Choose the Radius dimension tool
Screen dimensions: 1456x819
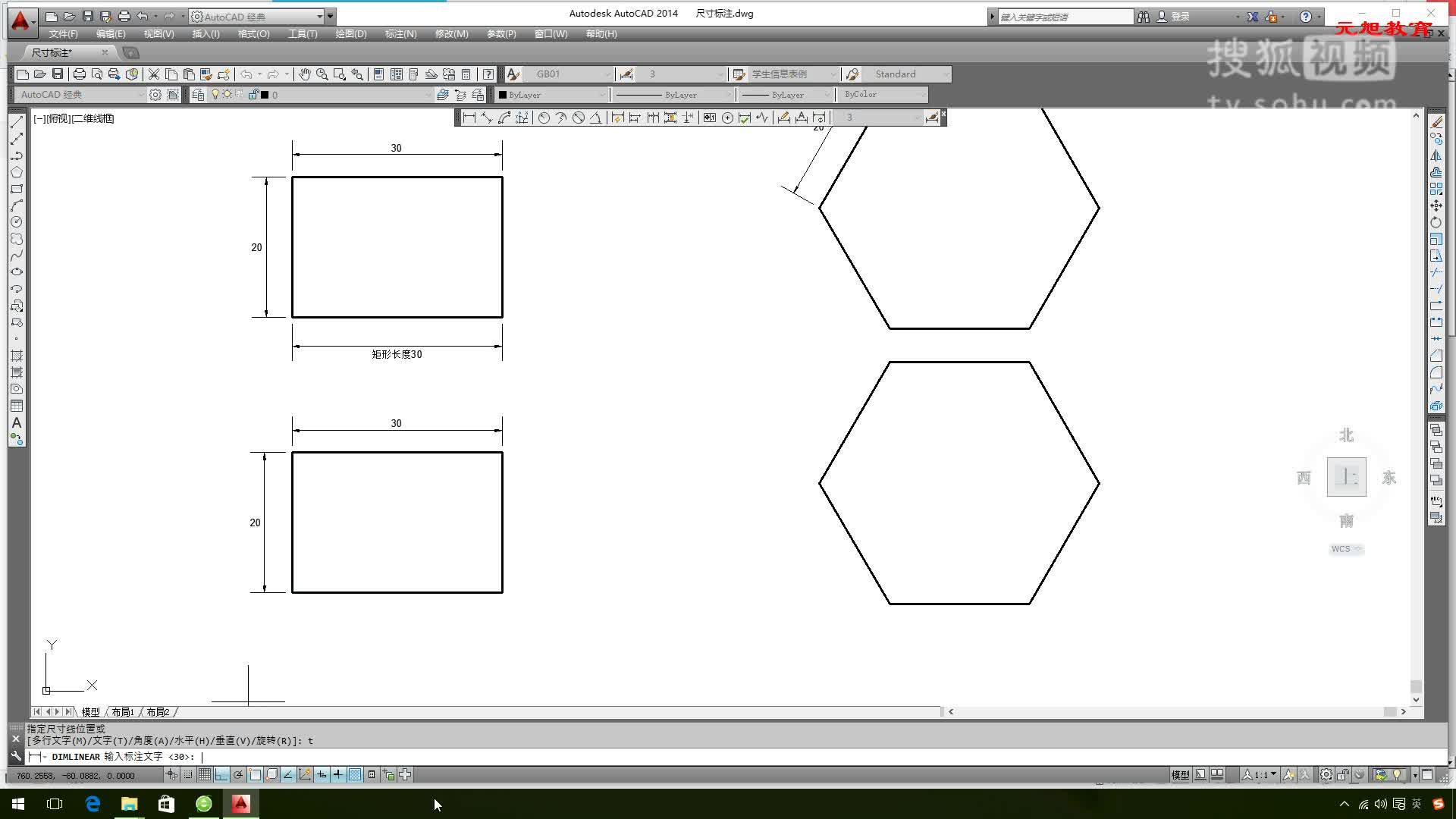coord(544,118)
